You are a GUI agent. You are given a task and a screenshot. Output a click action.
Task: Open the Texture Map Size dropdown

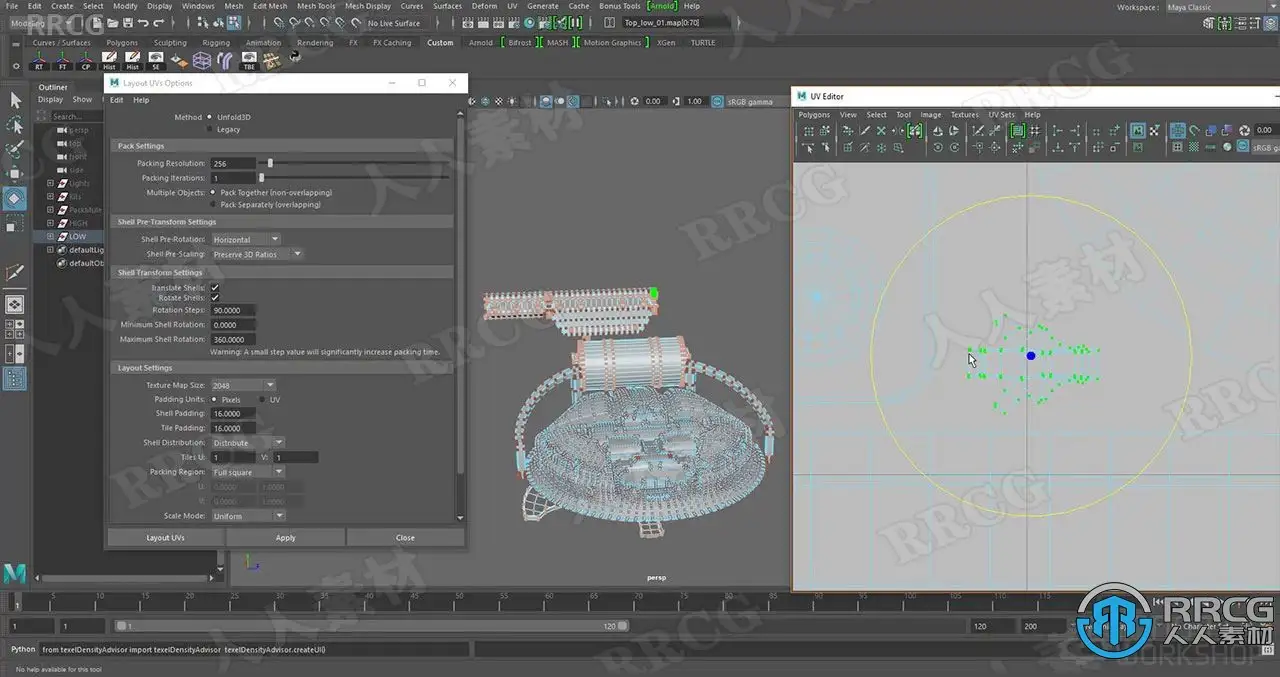click(244, 385)
